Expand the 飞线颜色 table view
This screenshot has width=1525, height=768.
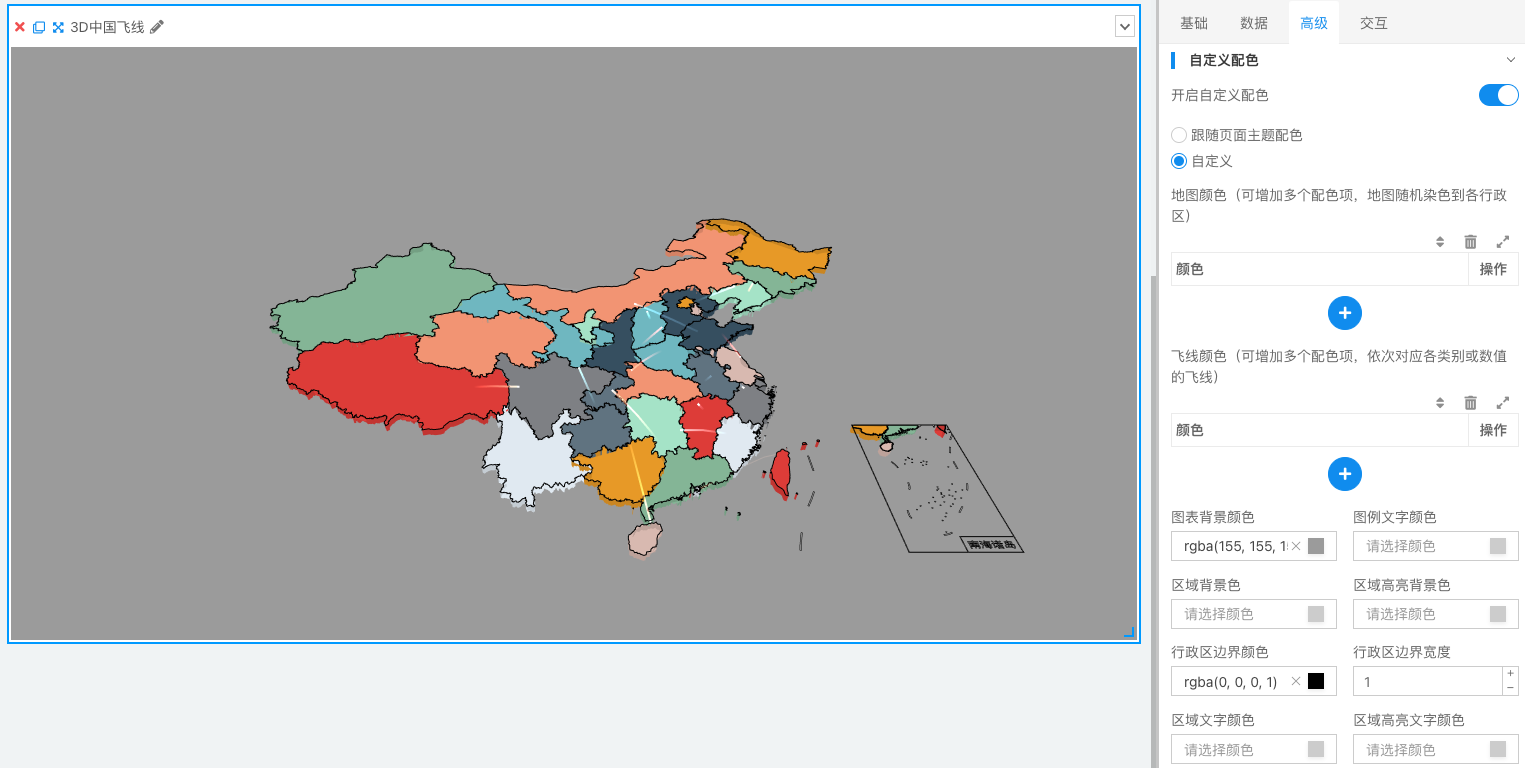pyautogui.click(x=1503, y=403)
